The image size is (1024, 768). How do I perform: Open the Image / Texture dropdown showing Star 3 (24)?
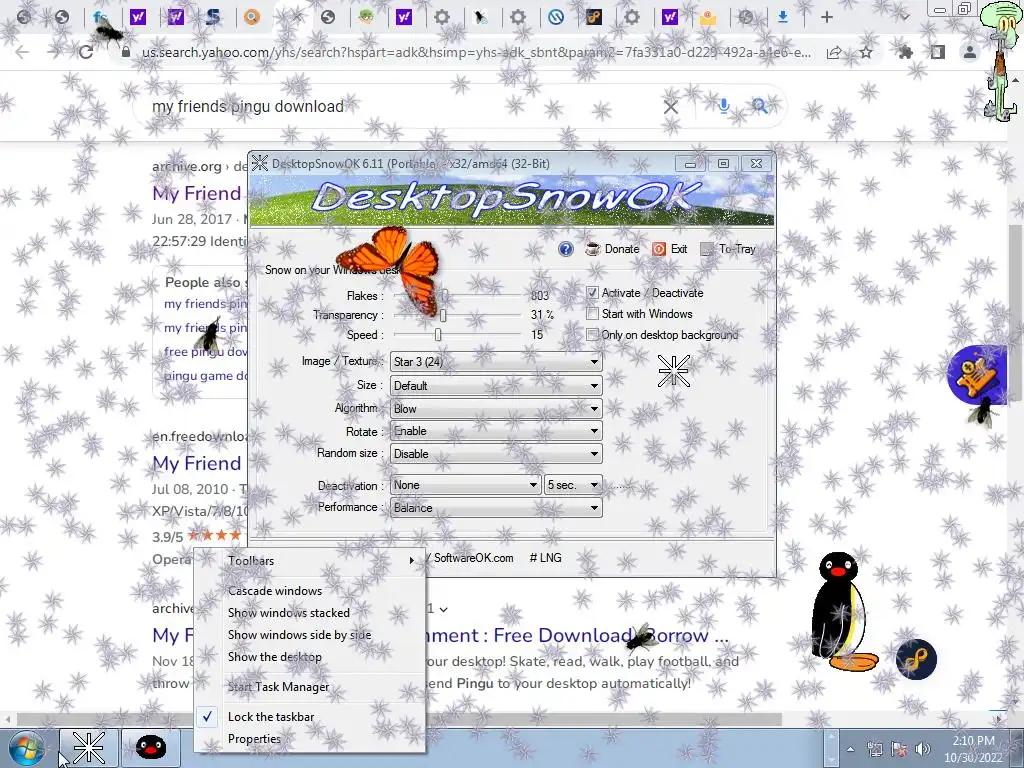pyautogui.click(x=496, y=361)
